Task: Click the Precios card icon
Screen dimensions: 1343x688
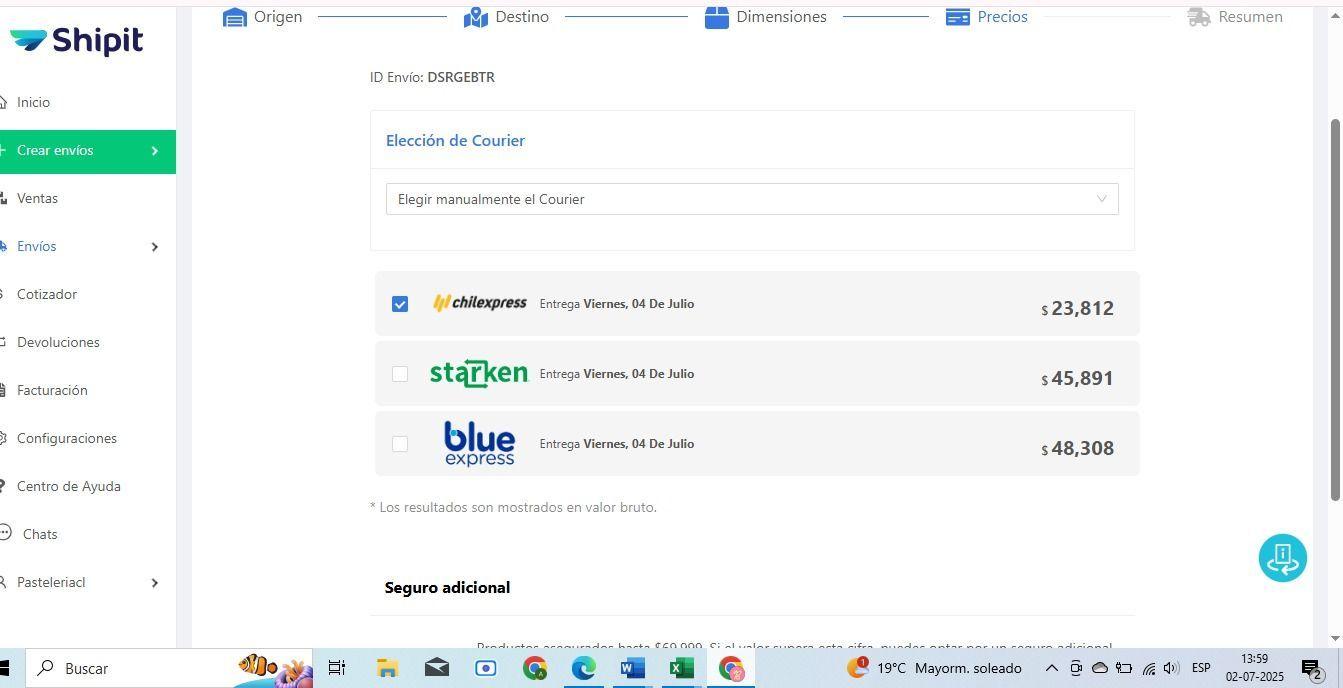Action: pyautogui.click(x=957, y=17)
